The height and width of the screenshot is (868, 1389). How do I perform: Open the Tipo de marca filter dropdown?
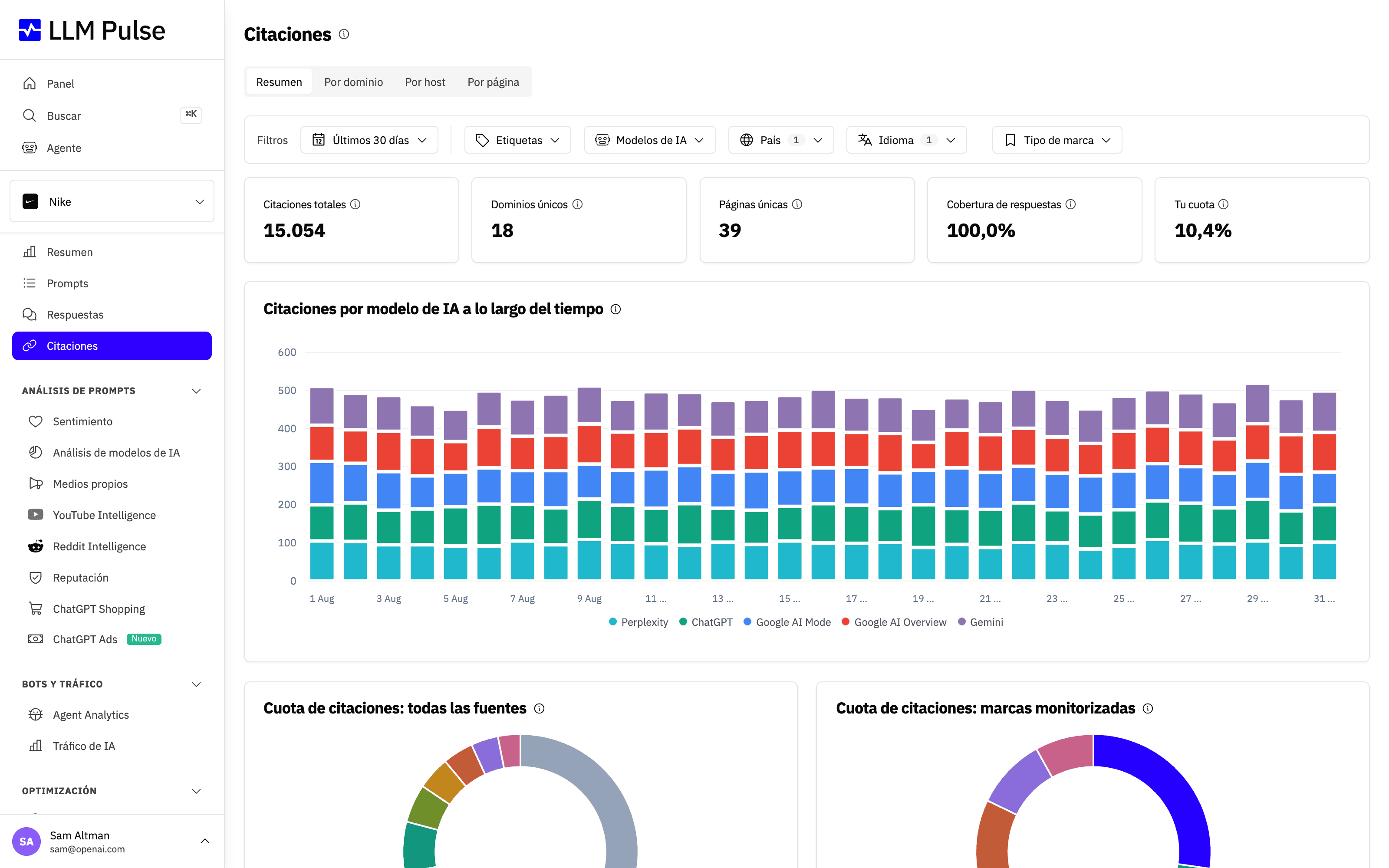pos(1057,140)
